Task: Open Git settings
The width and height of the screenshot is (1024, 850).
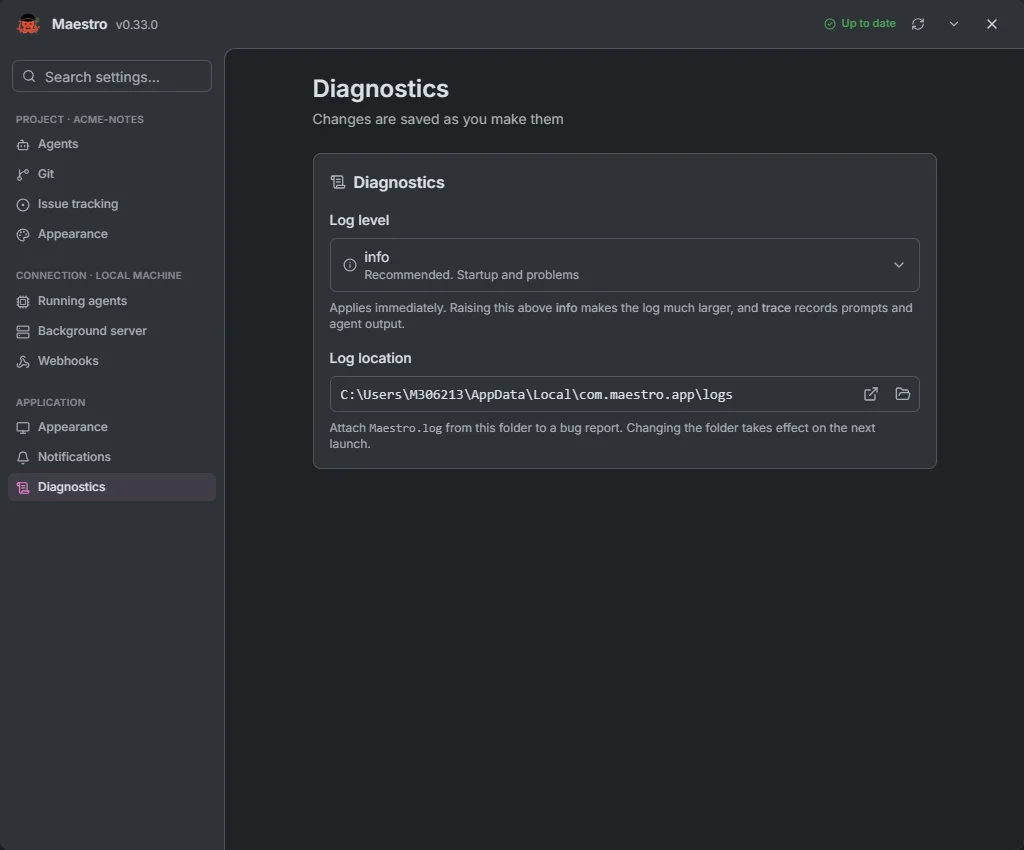Action: (112, 174)
